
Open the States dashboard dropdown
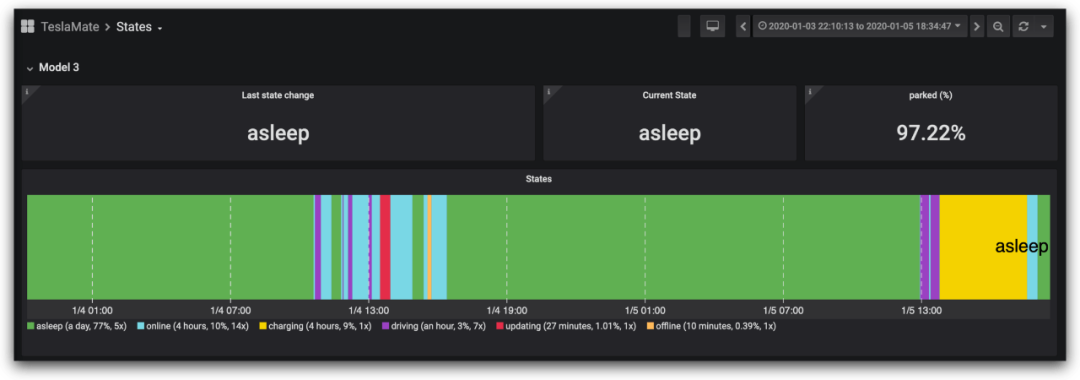[x=139, y=27]
